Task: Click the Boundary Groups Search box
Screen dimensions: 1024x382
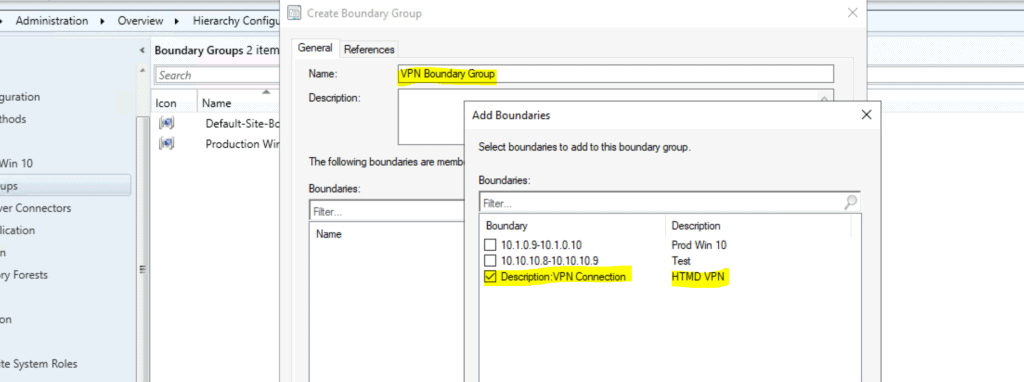Action: coord(217,75)
